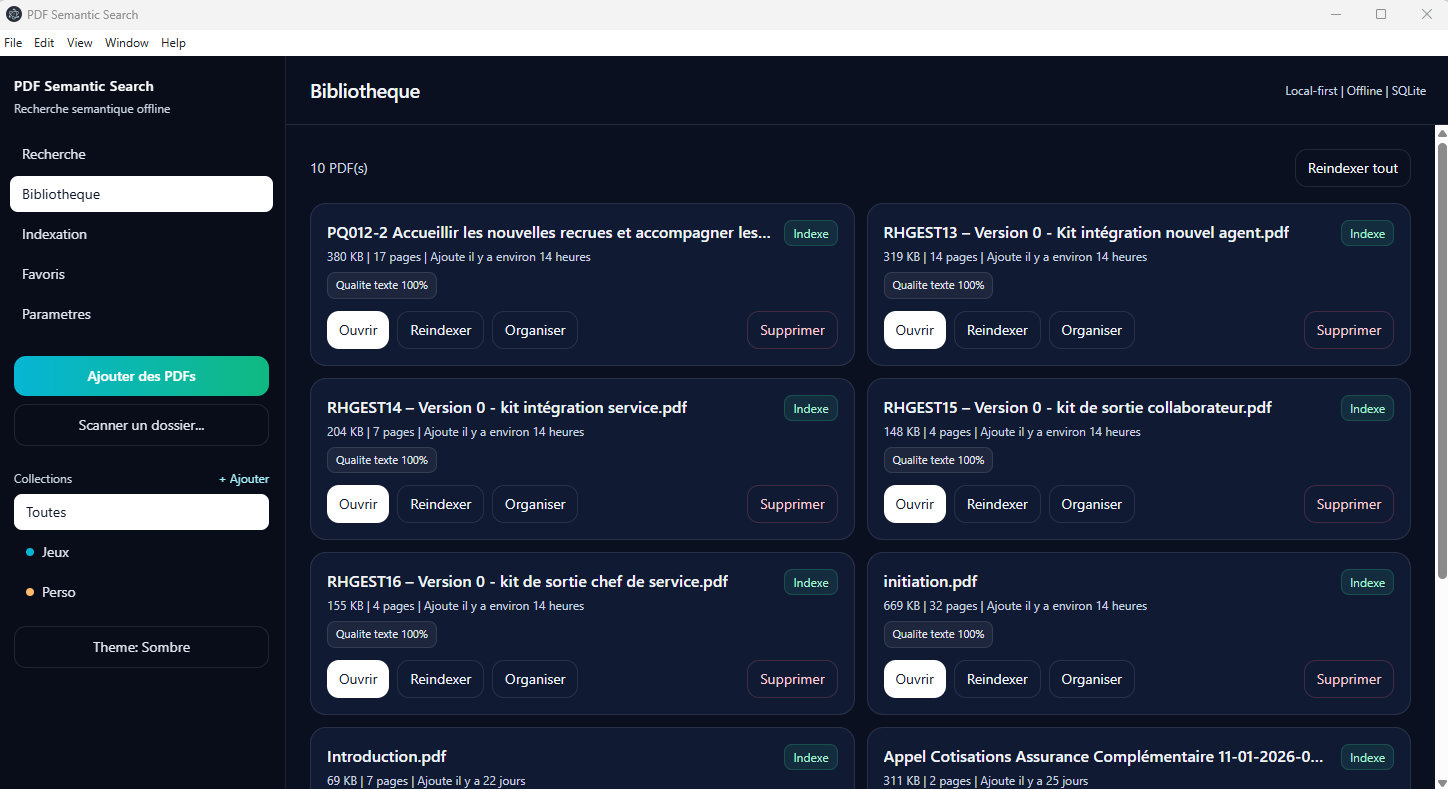Screen dimensions: 1448x789
Task: Go to the Recherche section
Action: click(x=54, y=154)
